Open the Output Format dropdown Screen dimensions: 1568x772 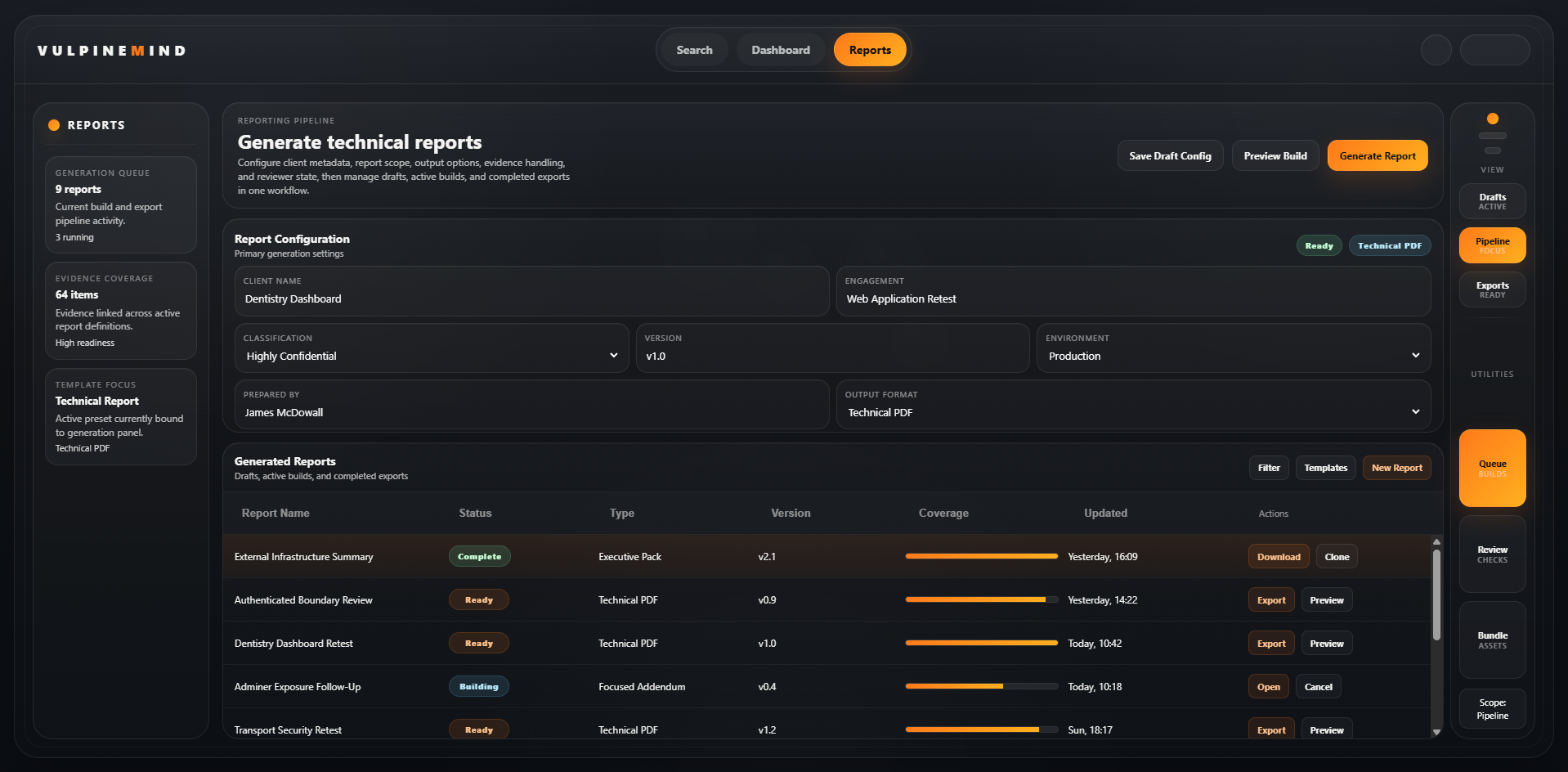click(x=1132, y=405)
